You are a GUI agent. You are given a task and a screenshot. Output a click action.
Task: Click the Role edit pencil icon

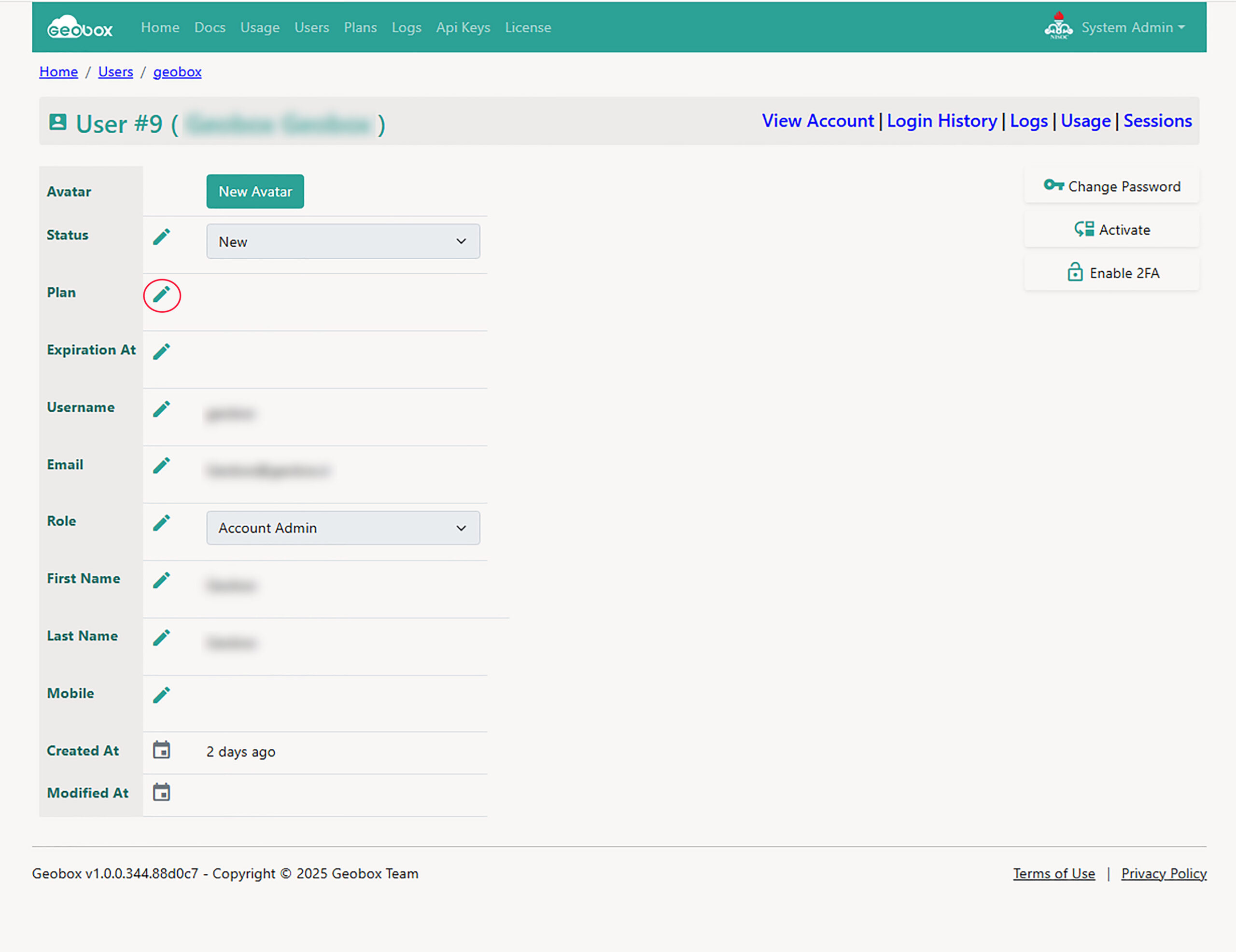click(x=161, y=523)
